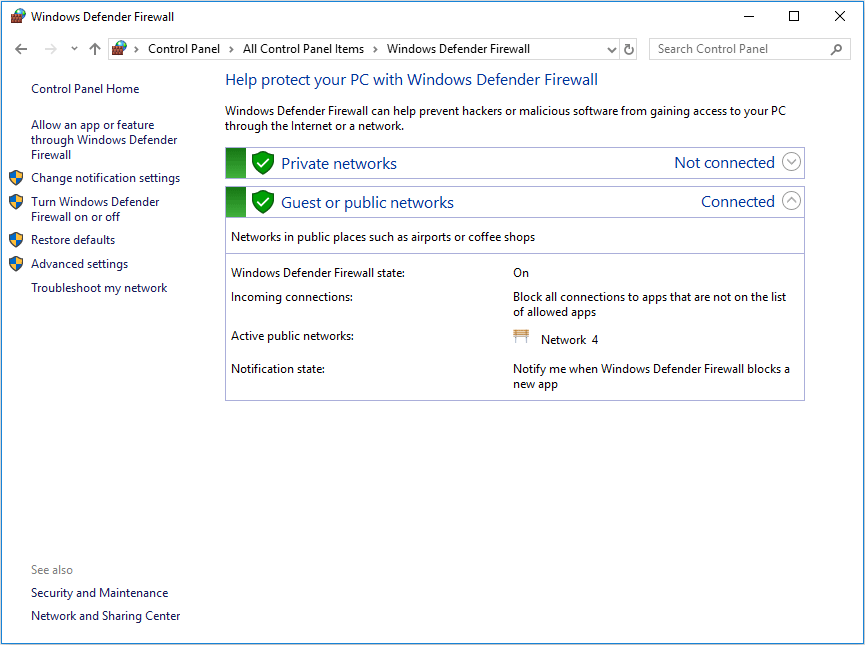Select All Control Panel Items breadcrumb
The height and width of the screenshot is (645, 865).
click(x=303, y=49)
